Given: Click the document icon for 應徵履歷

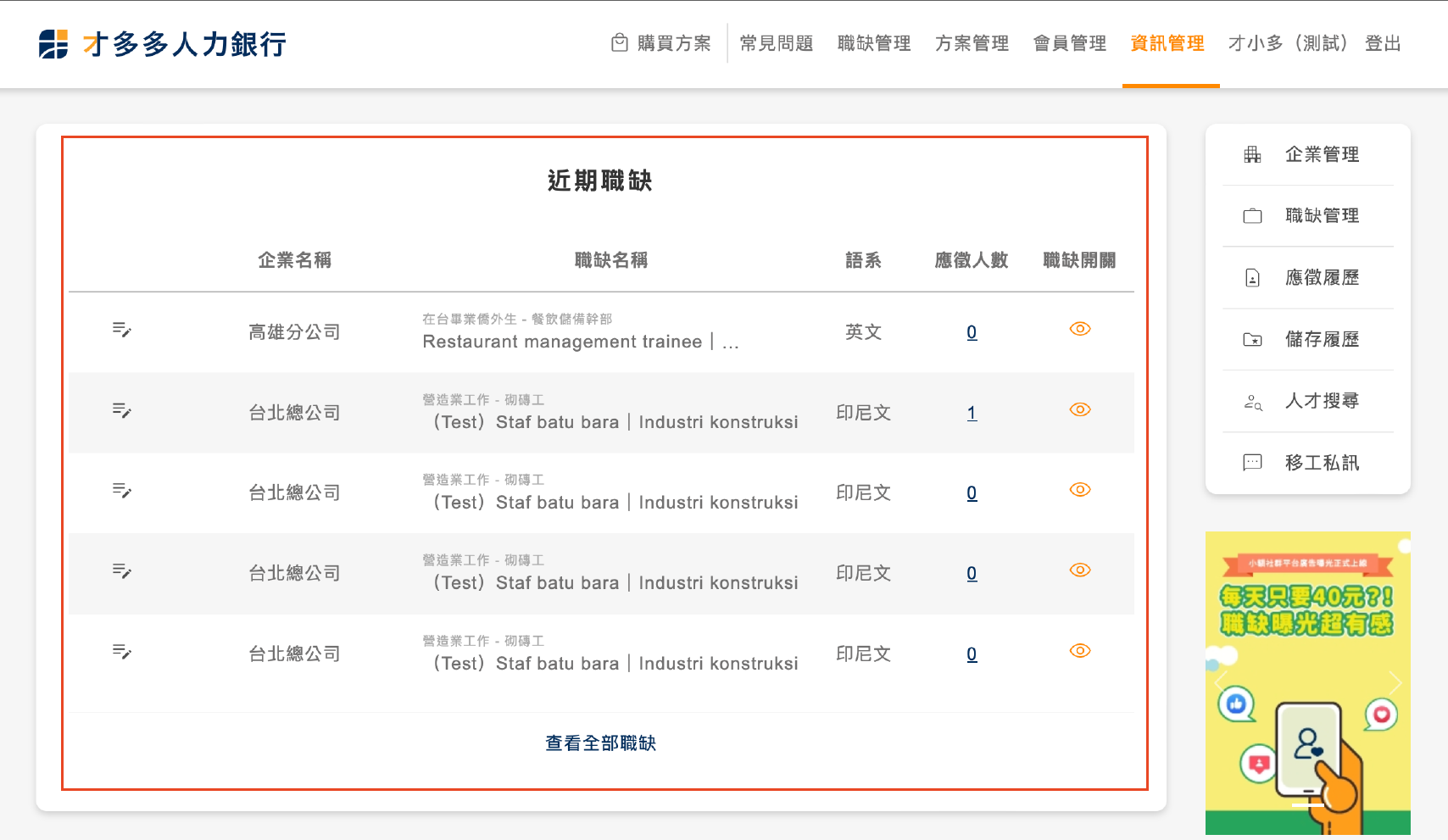Looking at the screenshot, I should [1252, 278].
